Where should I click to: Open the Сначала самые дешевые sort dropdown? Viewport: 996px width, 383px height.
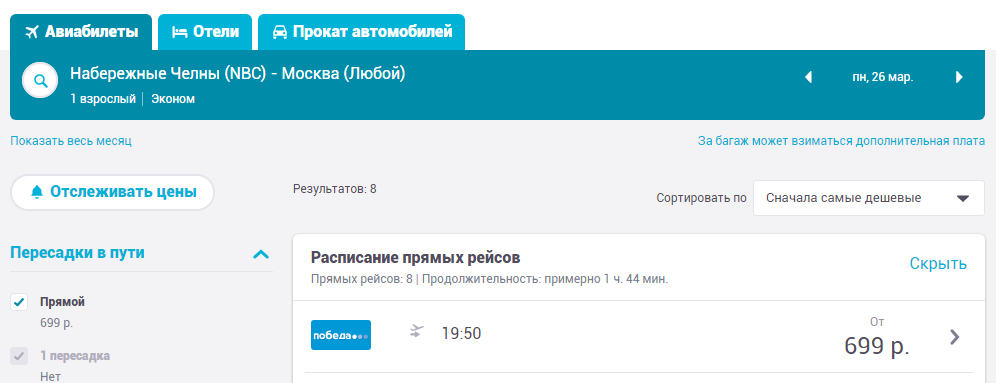pos(868,198)
